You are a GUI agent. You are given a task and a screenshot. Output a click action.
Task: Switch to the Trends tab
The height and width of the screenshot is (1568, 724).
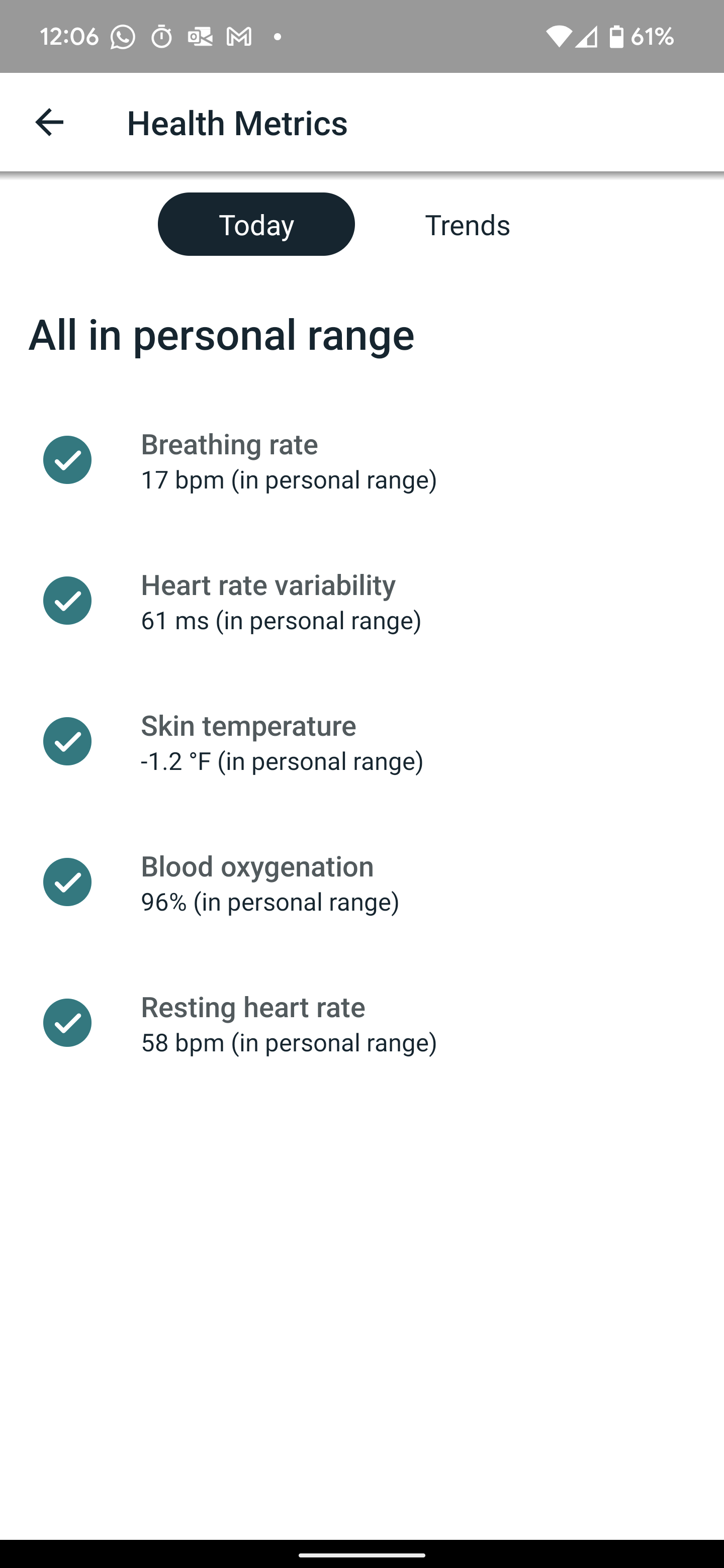point(467,224)
